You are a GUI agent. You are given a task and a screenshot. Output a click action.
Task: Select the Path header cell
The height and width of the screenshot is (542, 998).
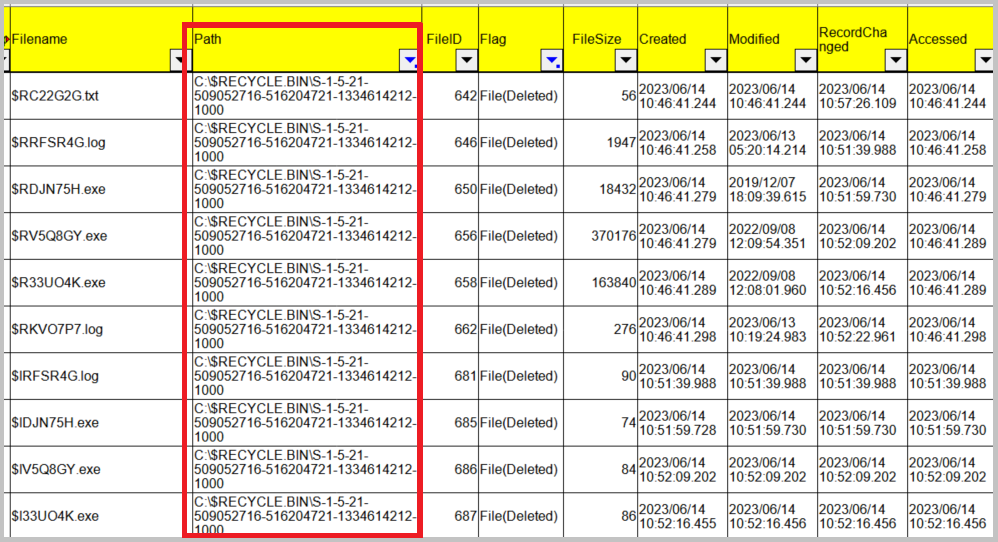coord(307,39)
